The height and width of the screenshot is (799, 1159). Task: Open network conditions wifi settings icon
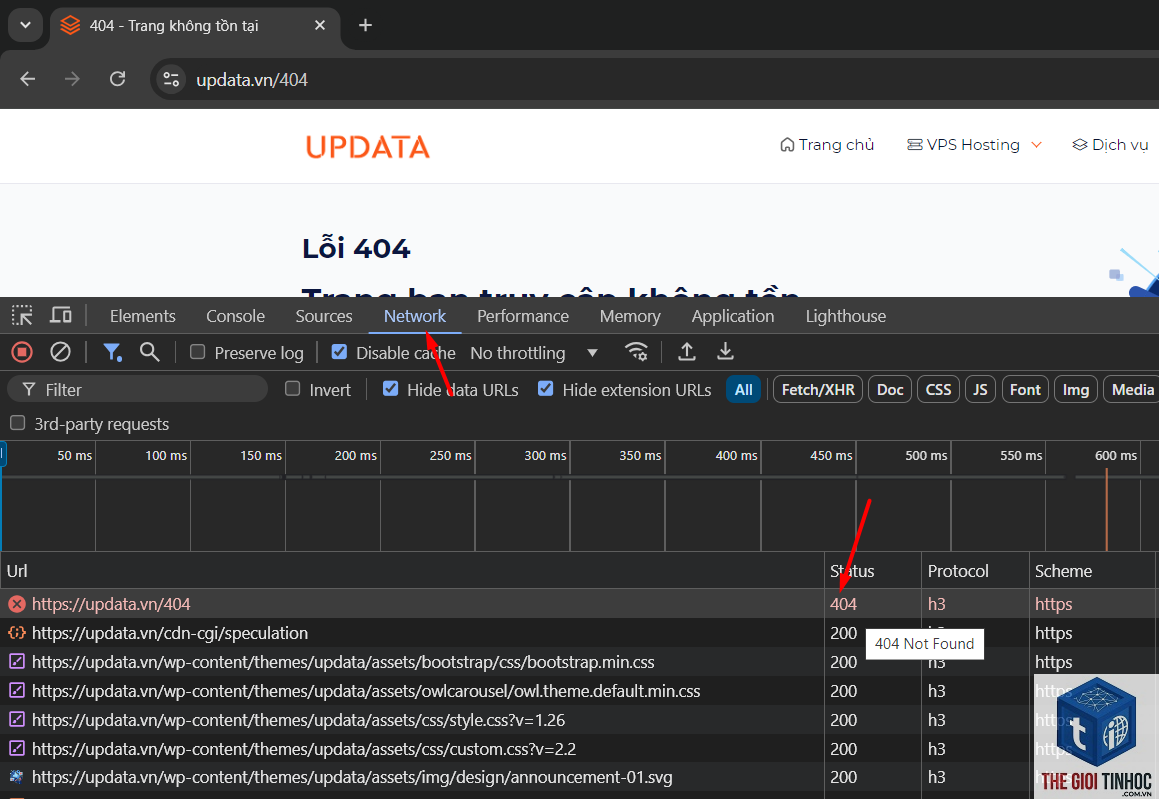coord(636,352)
